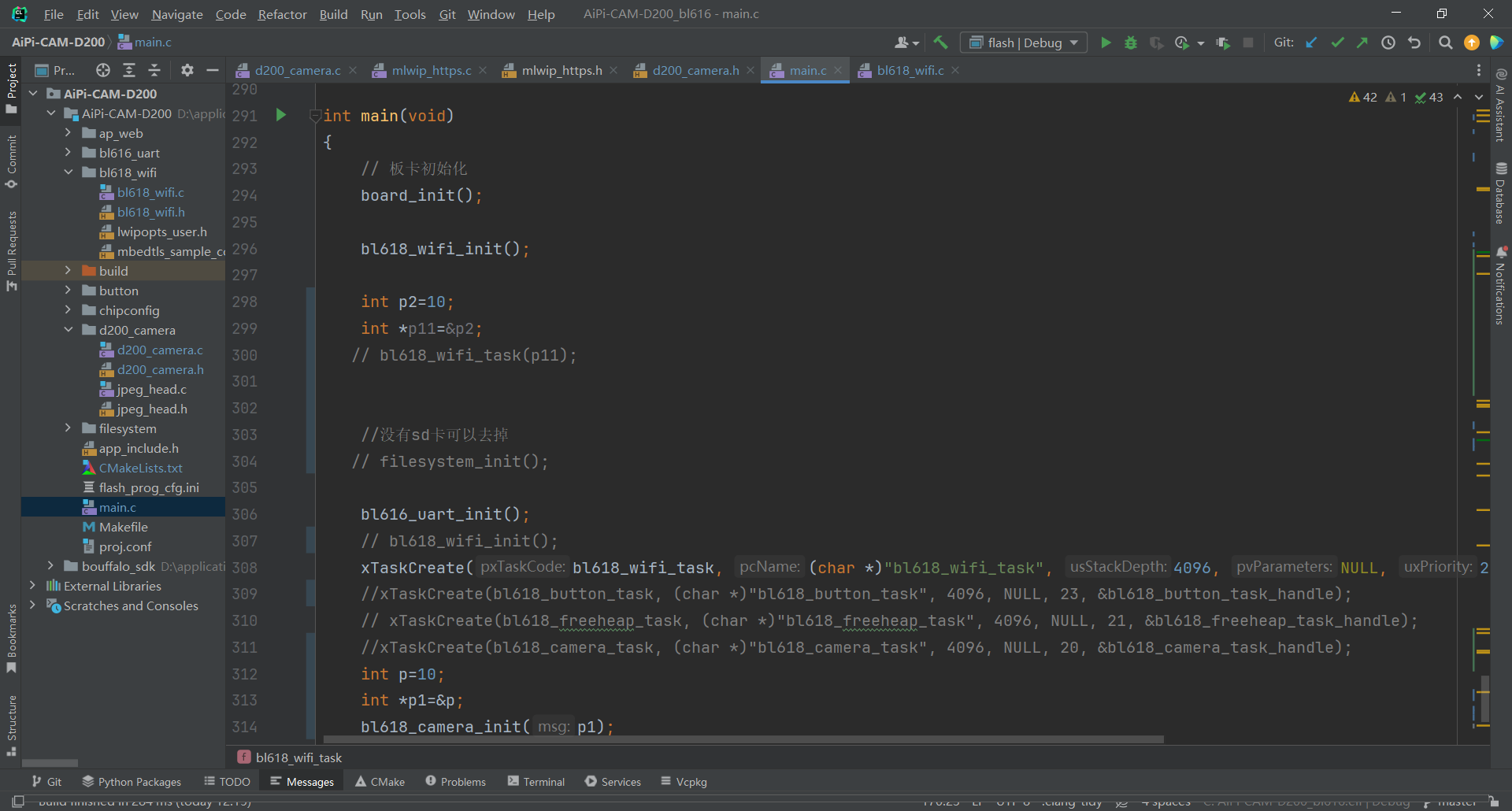Open the Services tool window
Viewport: 1512px width, 811px height.
613,782
